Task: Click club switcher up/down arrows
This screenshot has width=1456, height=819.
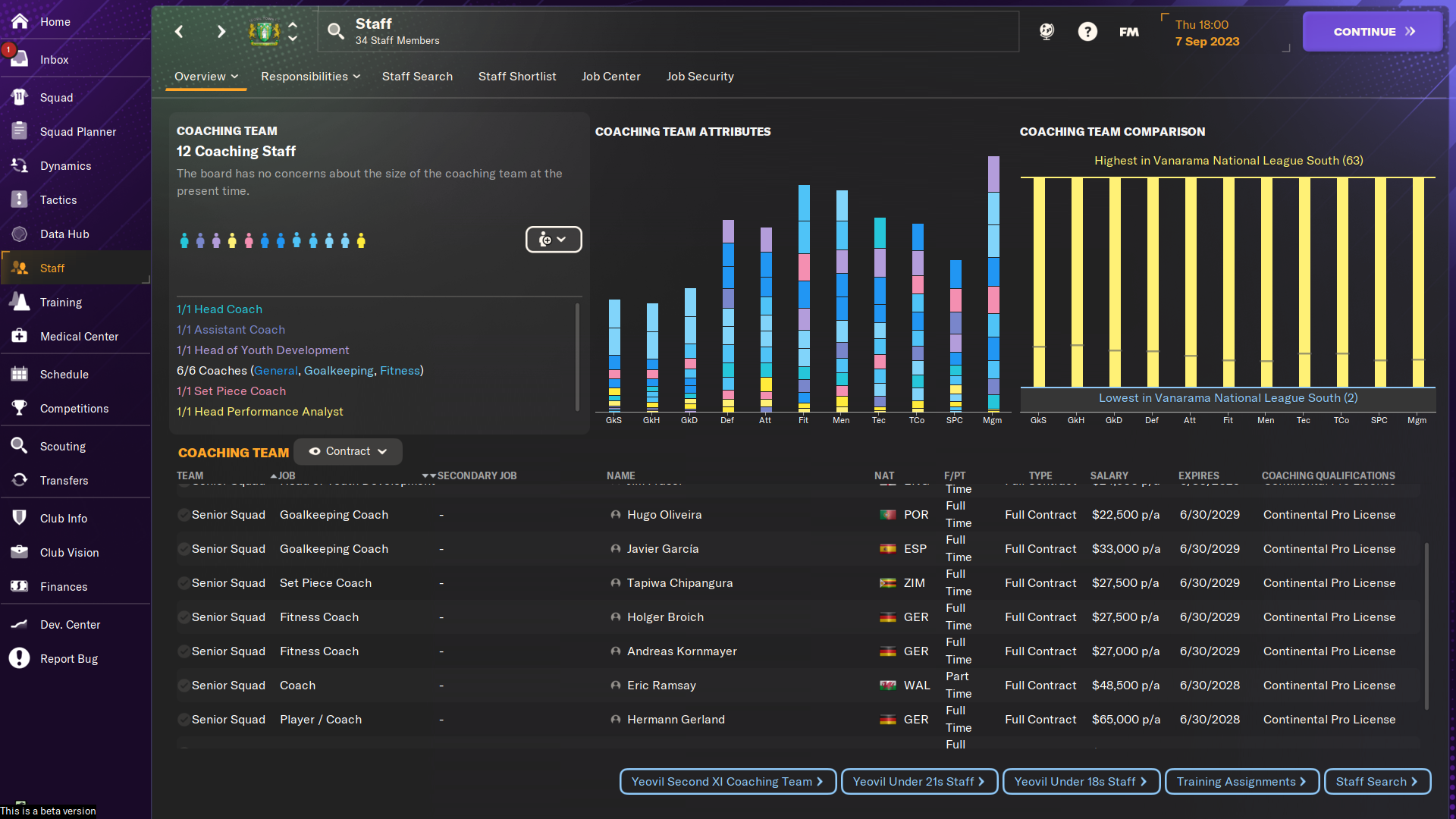Action: pos(293,31)
